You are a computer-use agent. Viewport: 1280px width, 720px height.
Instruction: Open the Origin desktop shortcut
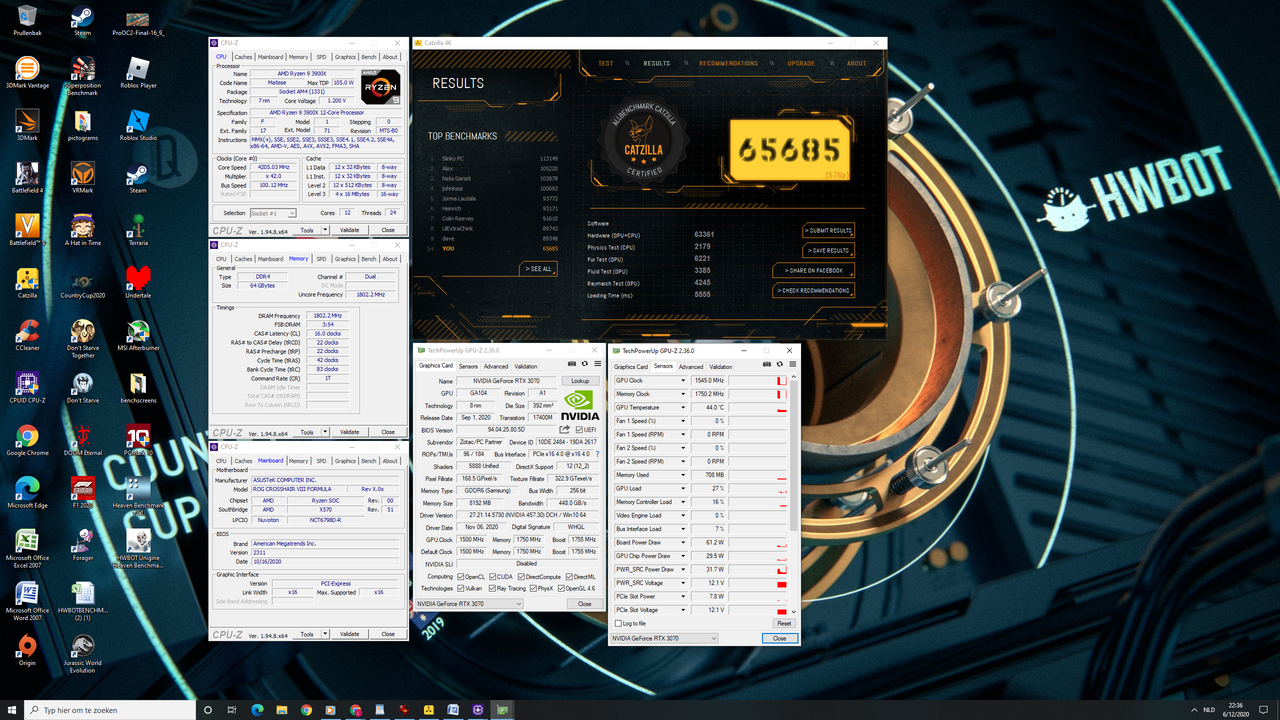[27, 650]
